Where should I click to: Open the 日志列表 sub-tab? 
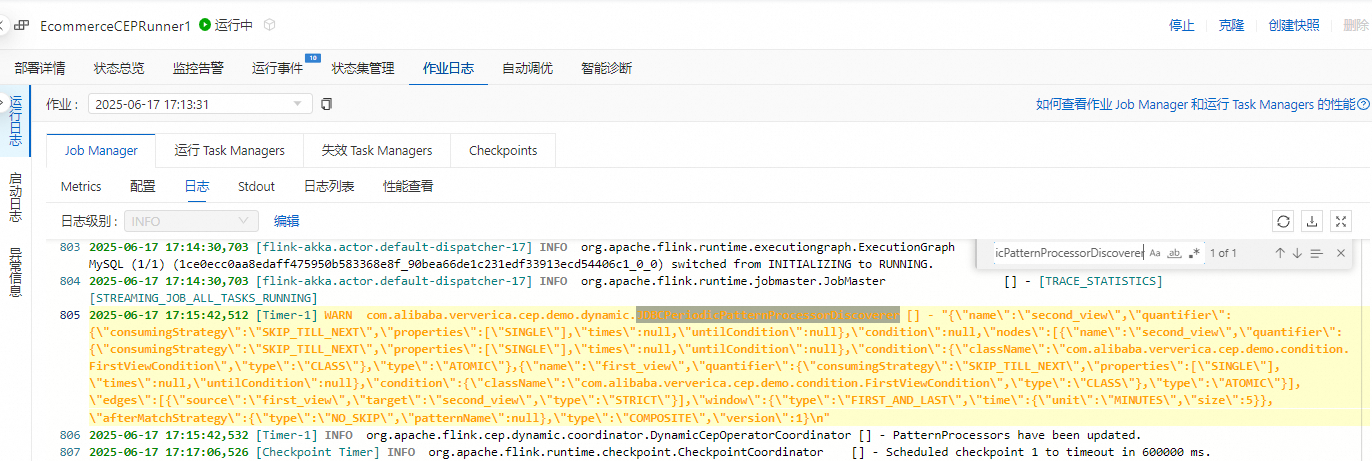click(x=329, y=186)
